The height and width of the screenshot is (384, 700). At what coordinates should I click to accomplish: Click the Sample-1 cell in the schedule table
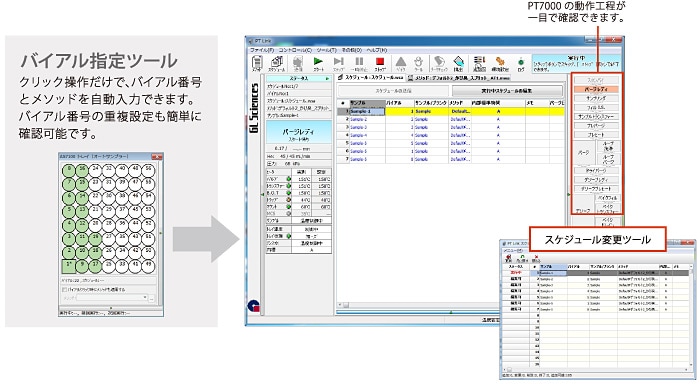coord(366,111)
